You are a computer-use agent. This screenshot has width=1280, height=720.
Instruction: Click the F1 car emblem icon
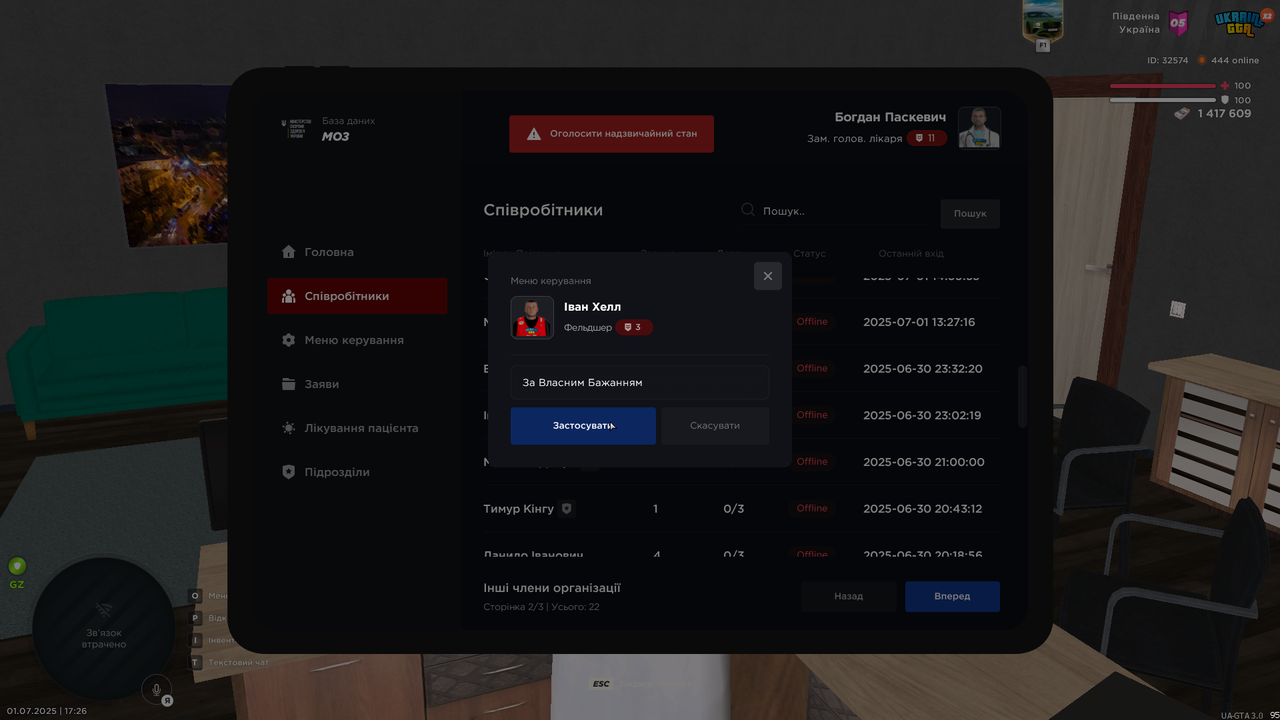pyautogui.click(x=1043, y=20)
